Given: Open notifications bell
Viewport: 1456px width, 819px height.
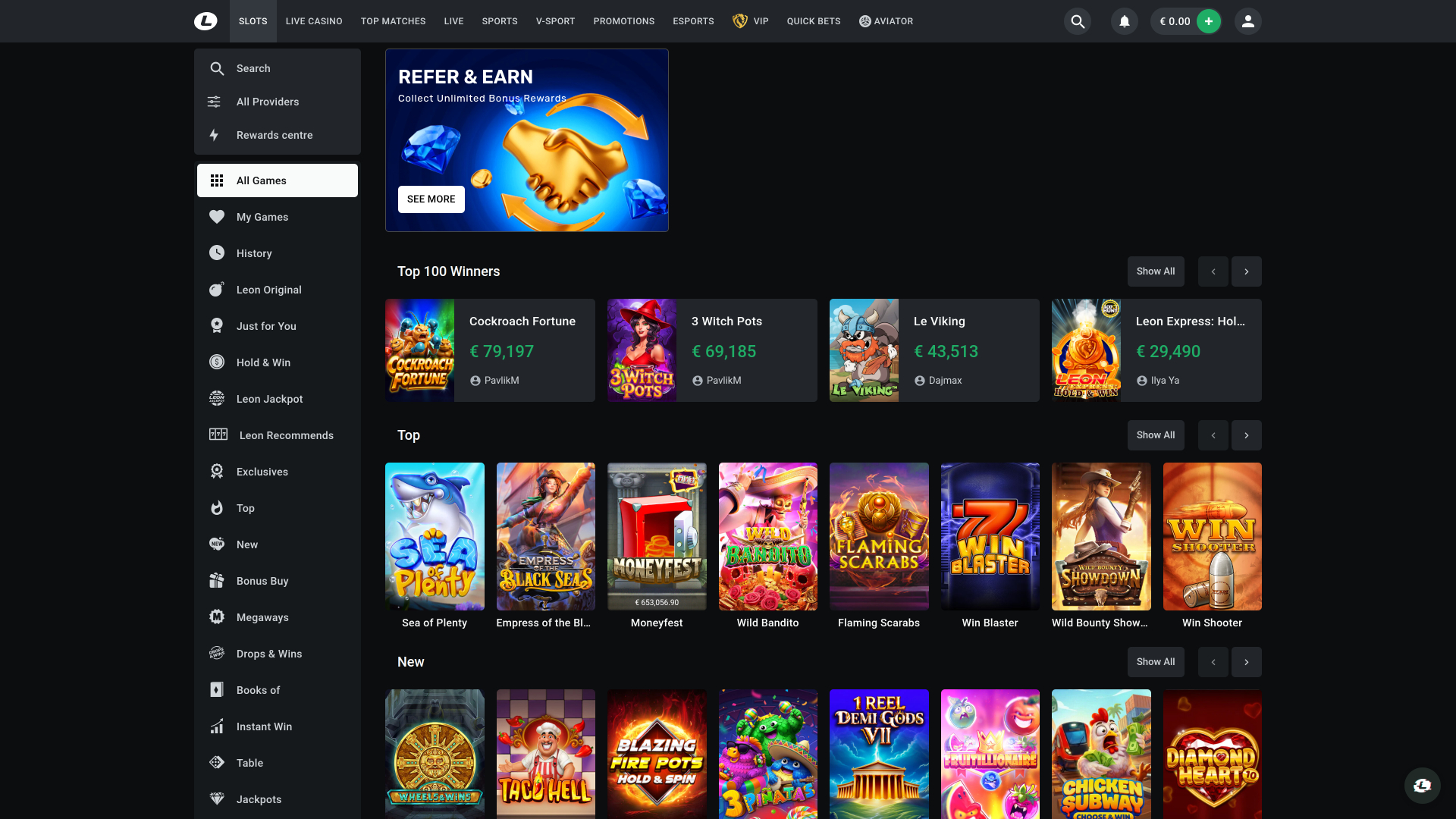Looking at the screenshot, I should coord(1124,21).
